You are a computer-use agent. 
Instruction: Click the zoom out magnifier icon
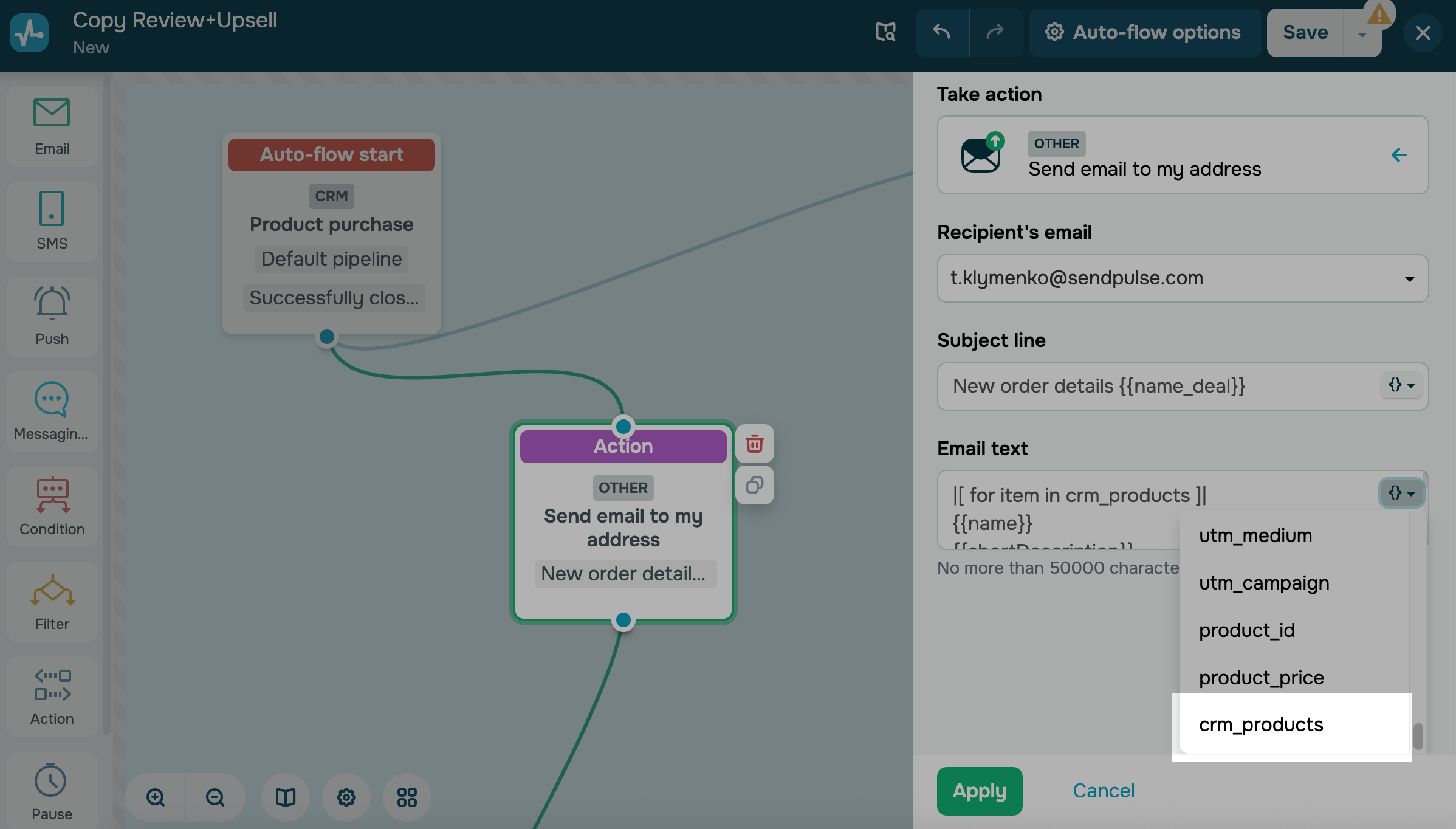pyautogui.click(x=215, y=797)
